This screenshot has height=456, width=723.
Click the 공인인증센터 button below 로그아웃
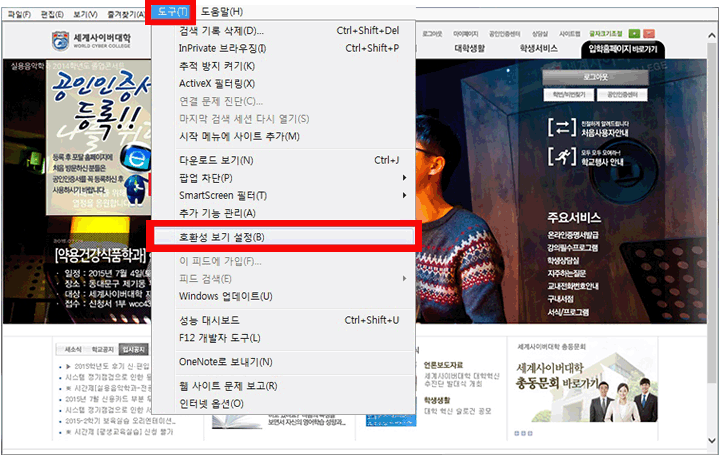(622, 95)
